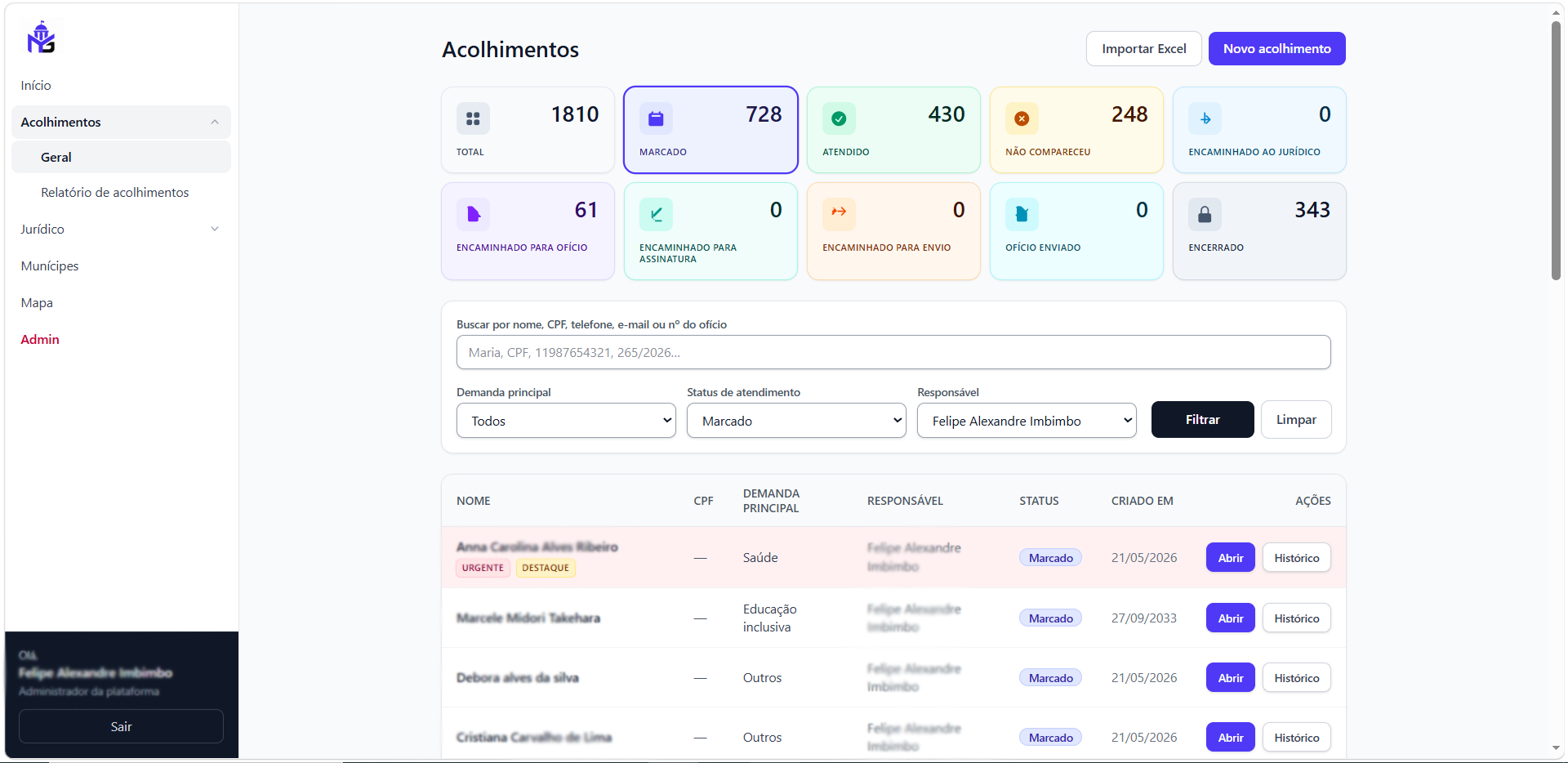
Task: Click the Novo acolhimento button
Action: pyautogui.click(x=1276, y=49)
